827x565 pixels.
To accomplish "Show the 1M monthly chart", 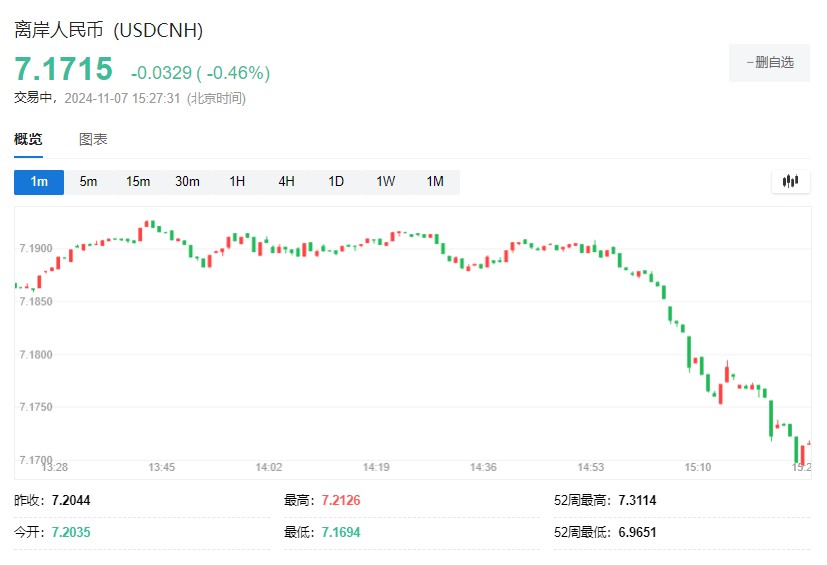I will (x=435, y=182).
